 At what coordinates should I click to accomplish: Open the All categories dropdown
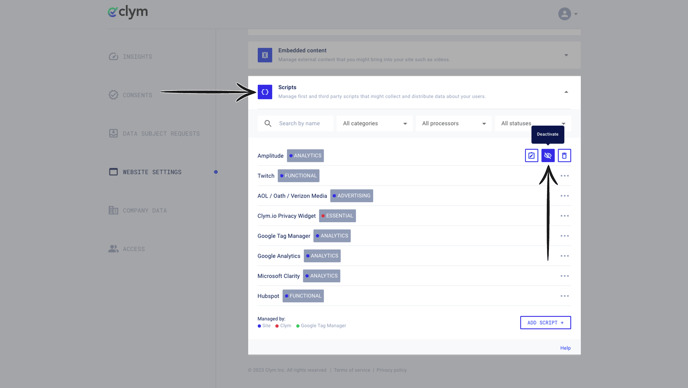(x=374, y=123)
